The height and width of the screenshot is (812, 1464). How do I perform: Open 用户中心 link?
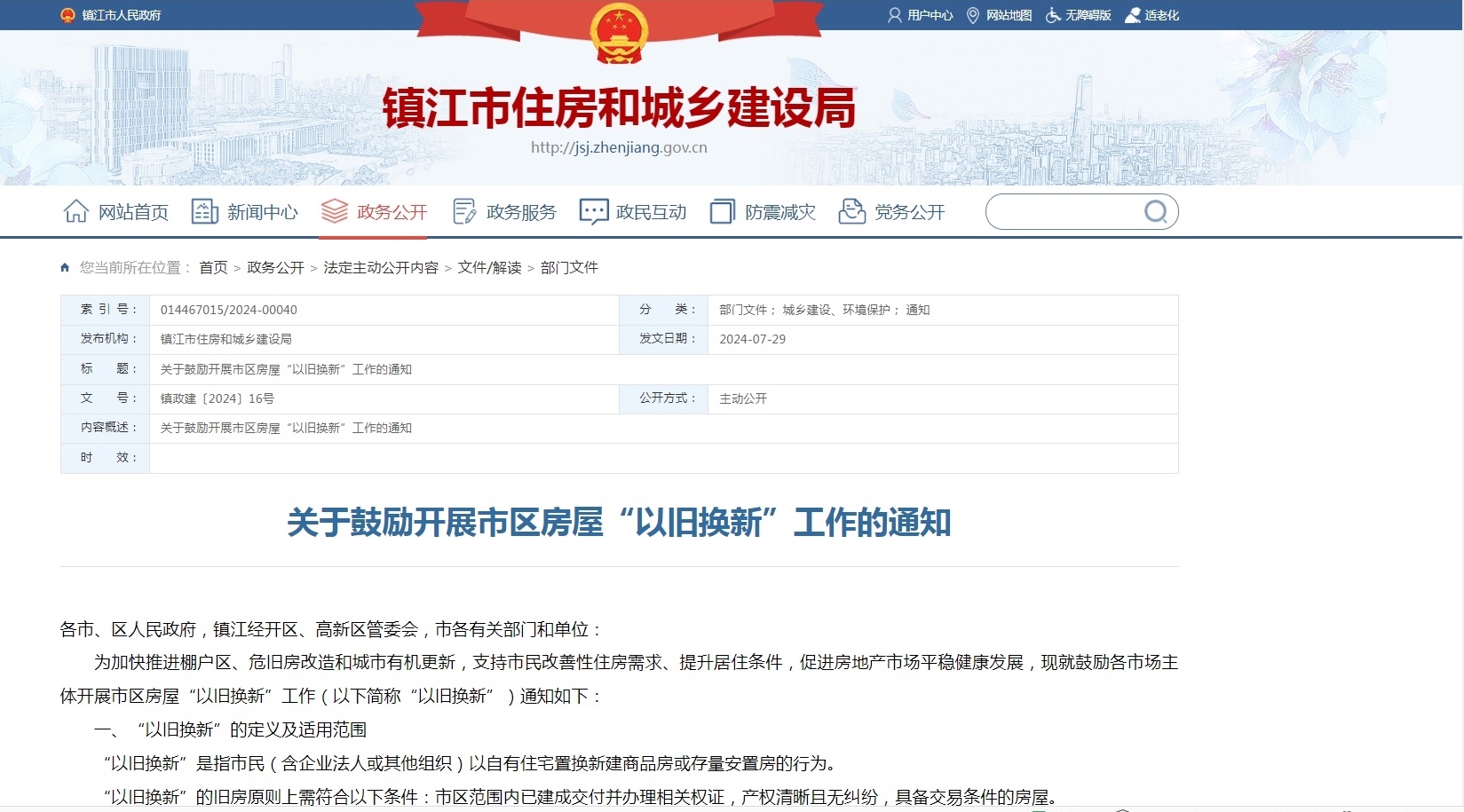point(930,15)
